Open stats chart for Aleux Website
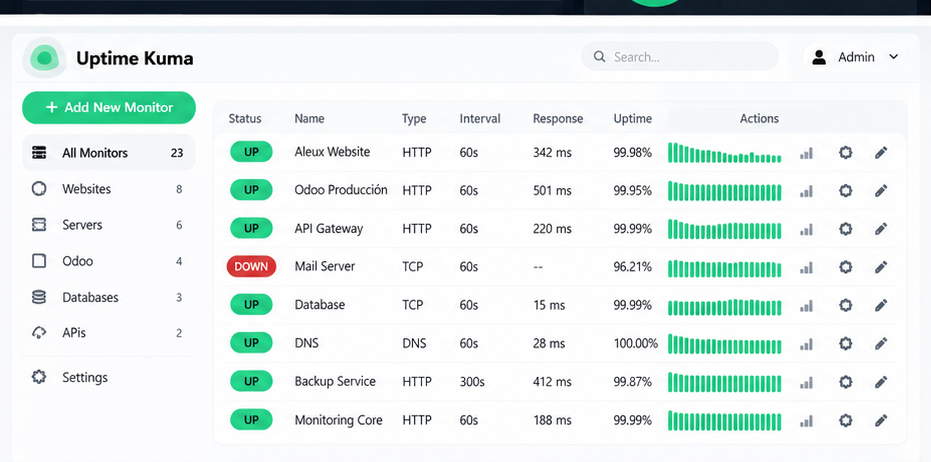This screenshot has height=462, width=931. click(x=806, y=153)
